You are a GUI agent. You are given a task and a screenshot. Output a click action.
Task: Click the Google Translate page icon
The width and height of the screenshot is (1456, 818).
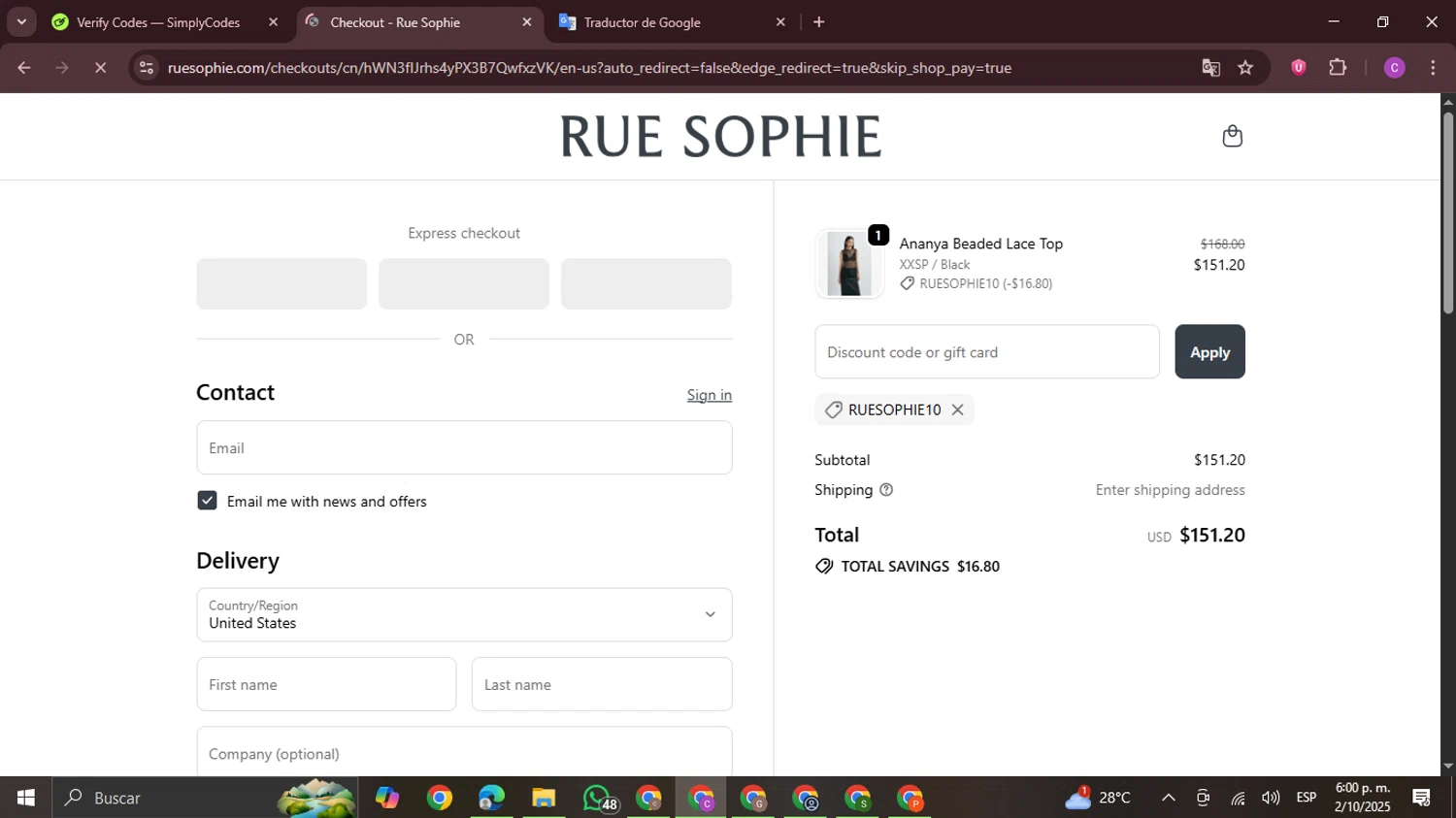click(x=1210, y=68)
